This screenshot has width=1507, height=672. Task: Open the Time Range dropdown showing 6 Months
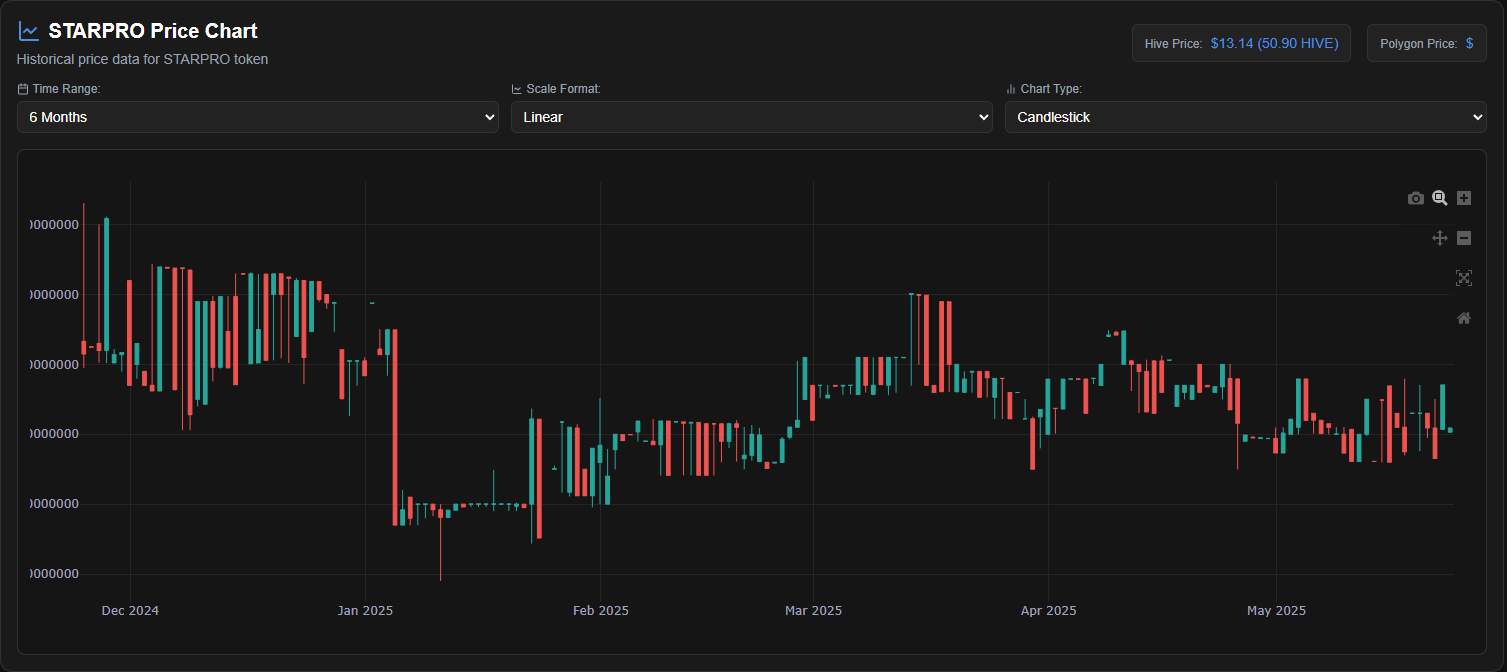(x=258, y=117)
